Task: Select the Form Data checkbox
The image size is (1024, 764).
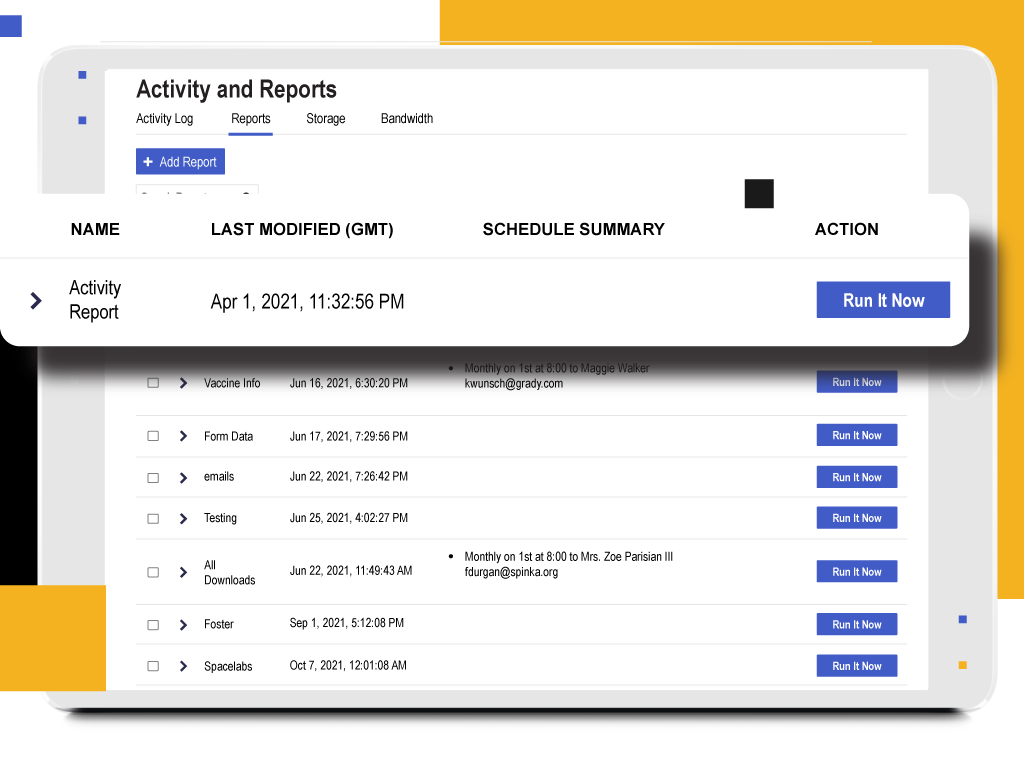Action: (x=153, y=436)
